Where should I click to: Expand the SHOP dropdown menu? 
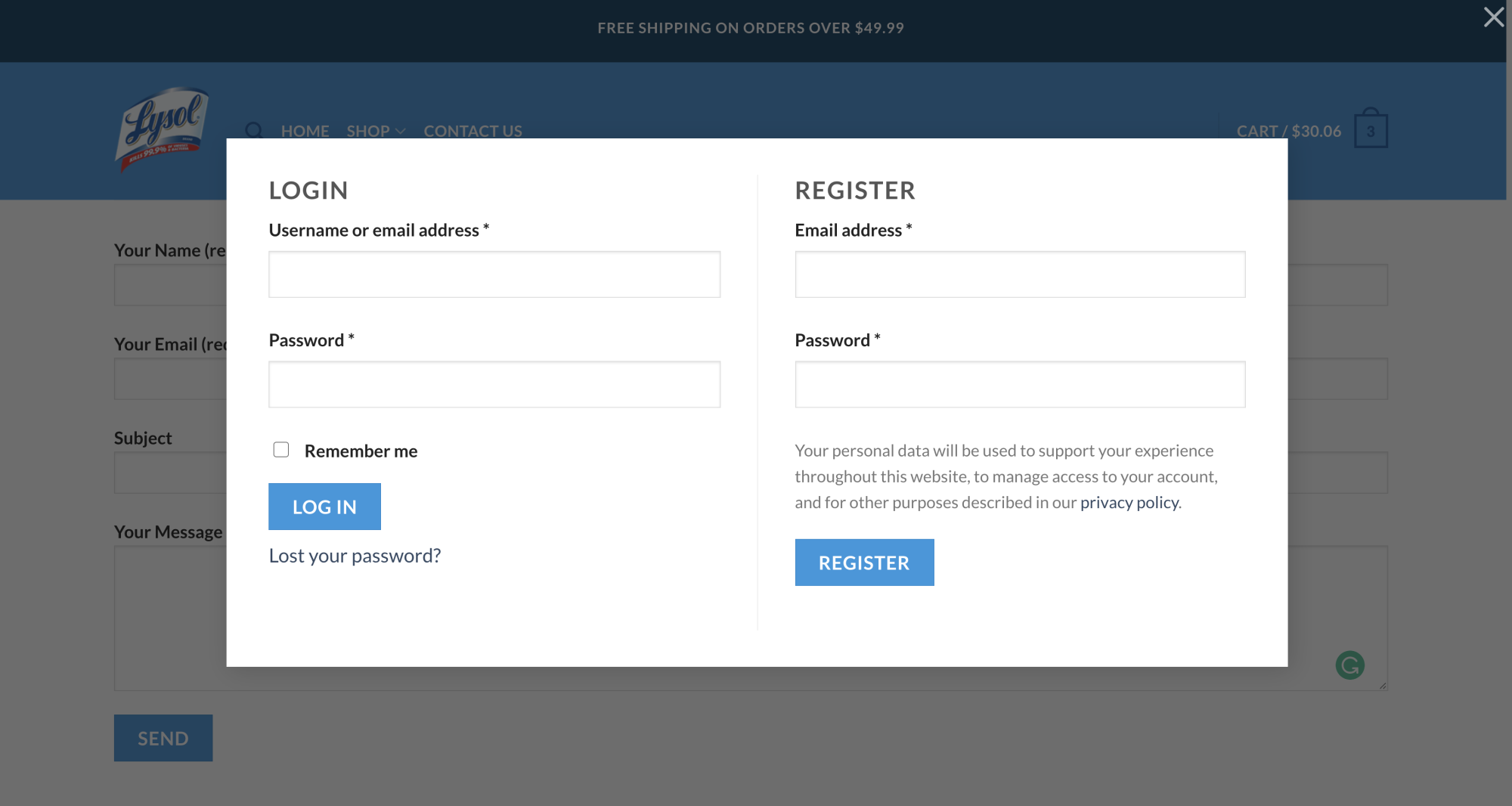pos(376,131)
